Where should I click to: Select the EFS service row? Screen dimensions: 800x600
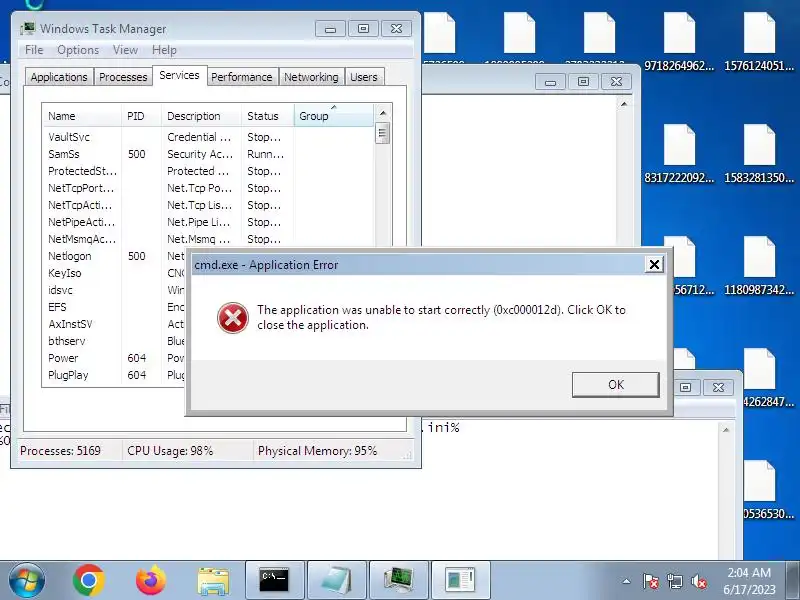pos(114,307)
